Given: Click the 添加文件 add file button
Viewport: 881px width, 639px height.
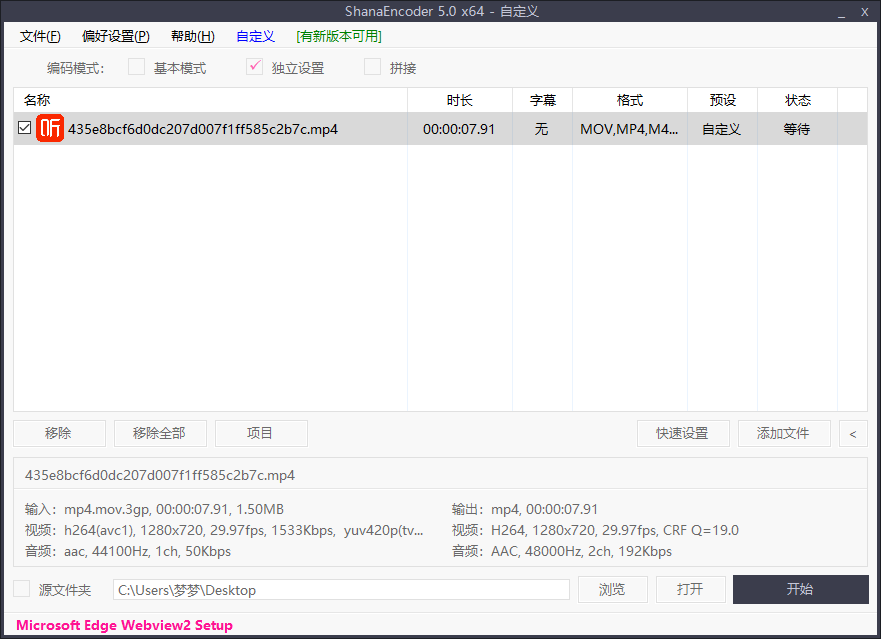Looking at the screenshot, I should click(784, 433).
